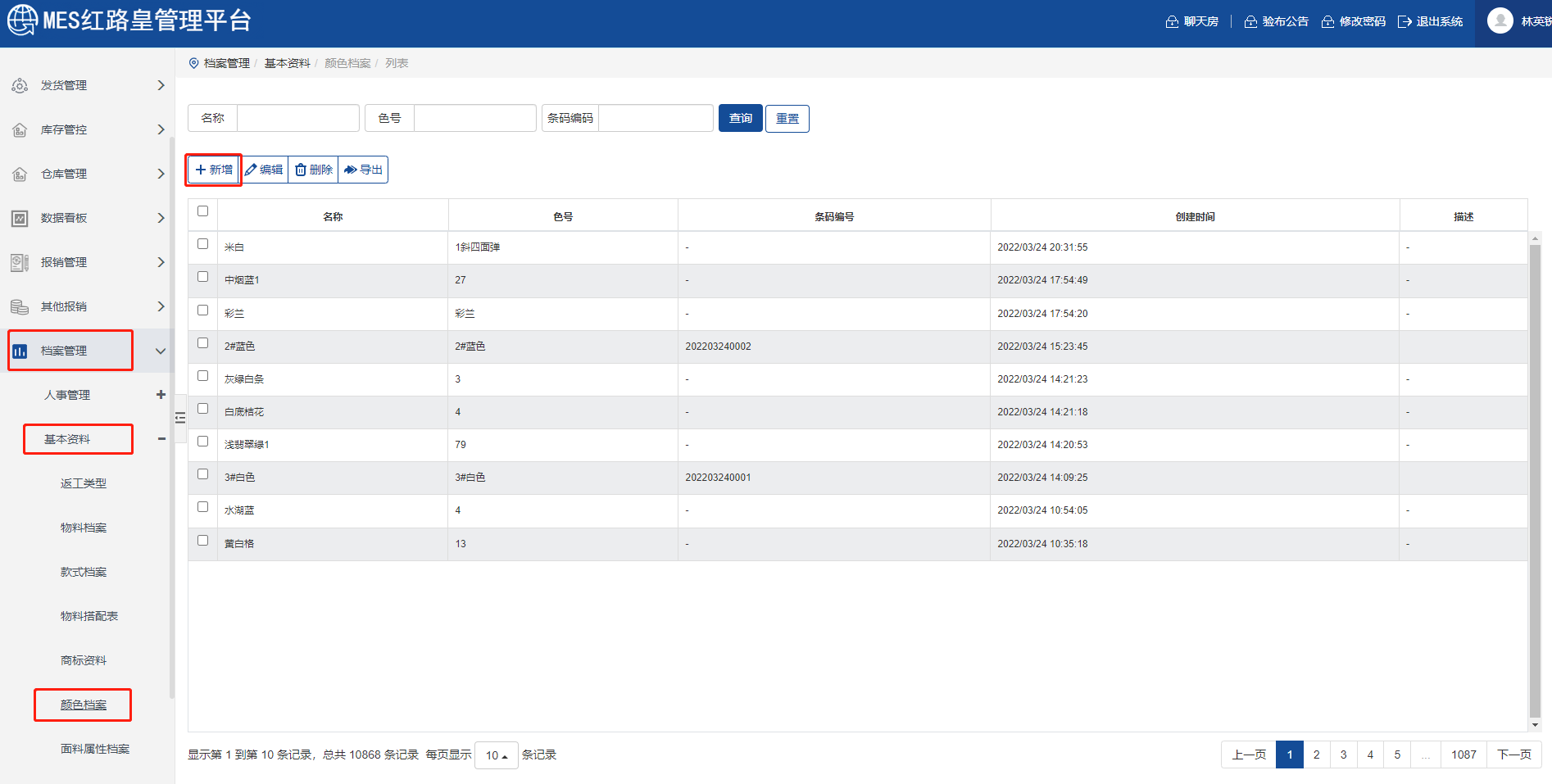Click the 名称 search input field
The width and height of the screenshot is (1552, 784).
pos(297,118)
